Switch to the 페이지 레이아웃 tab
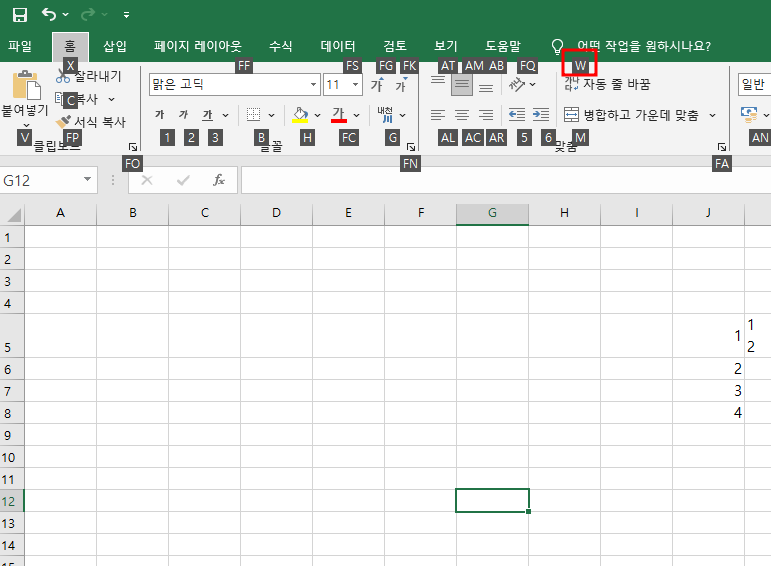Screen dimensions: 771x566 tap(198, 46)
